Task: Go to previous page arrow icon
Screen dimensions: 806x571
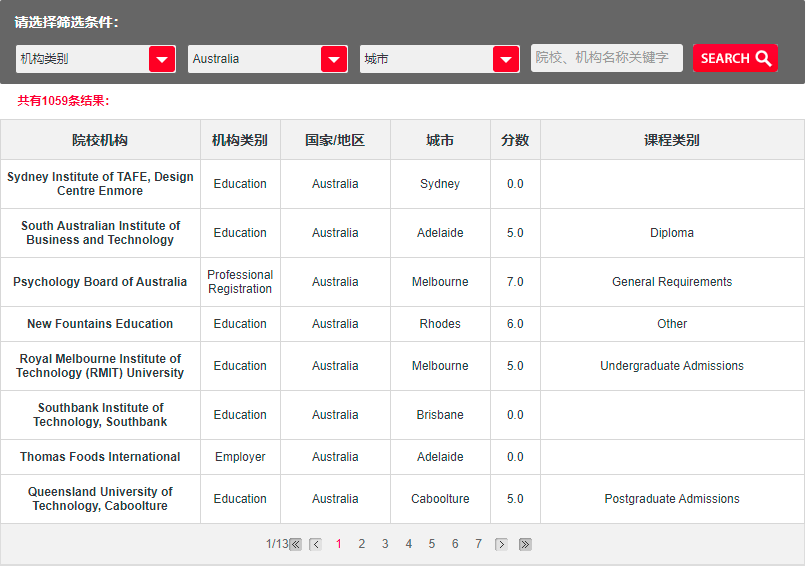Action: [x=316, y=544]
